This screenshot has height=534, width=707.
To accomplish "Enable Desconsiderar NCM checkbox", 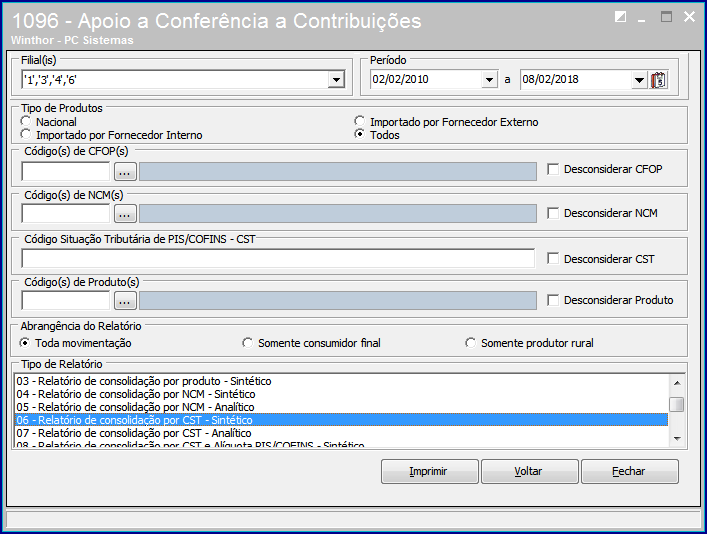I will point(553,213).
